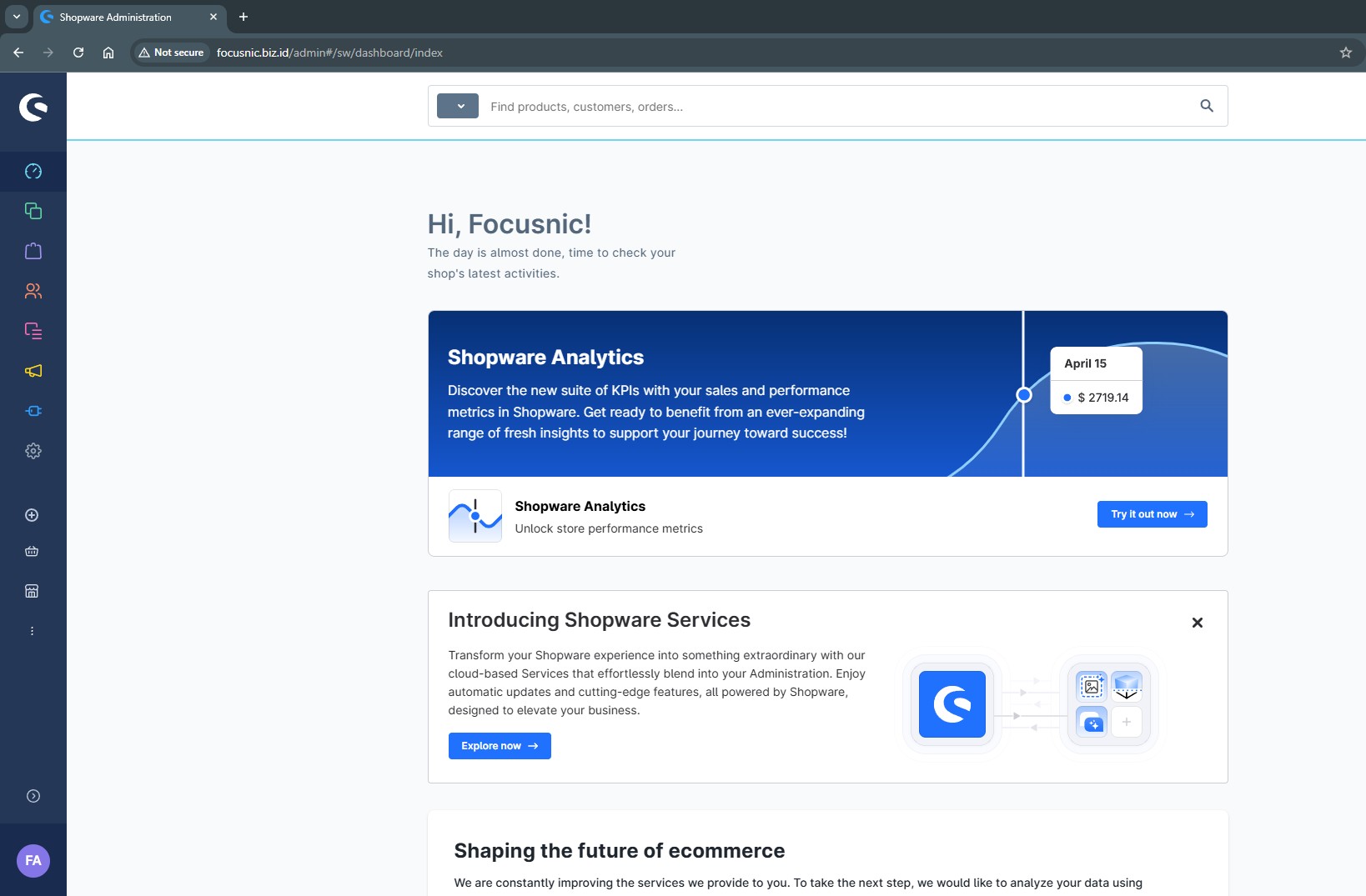Open the three-dots more menu in sidebar
1366x896 pixels.
(x=32, y=631)
